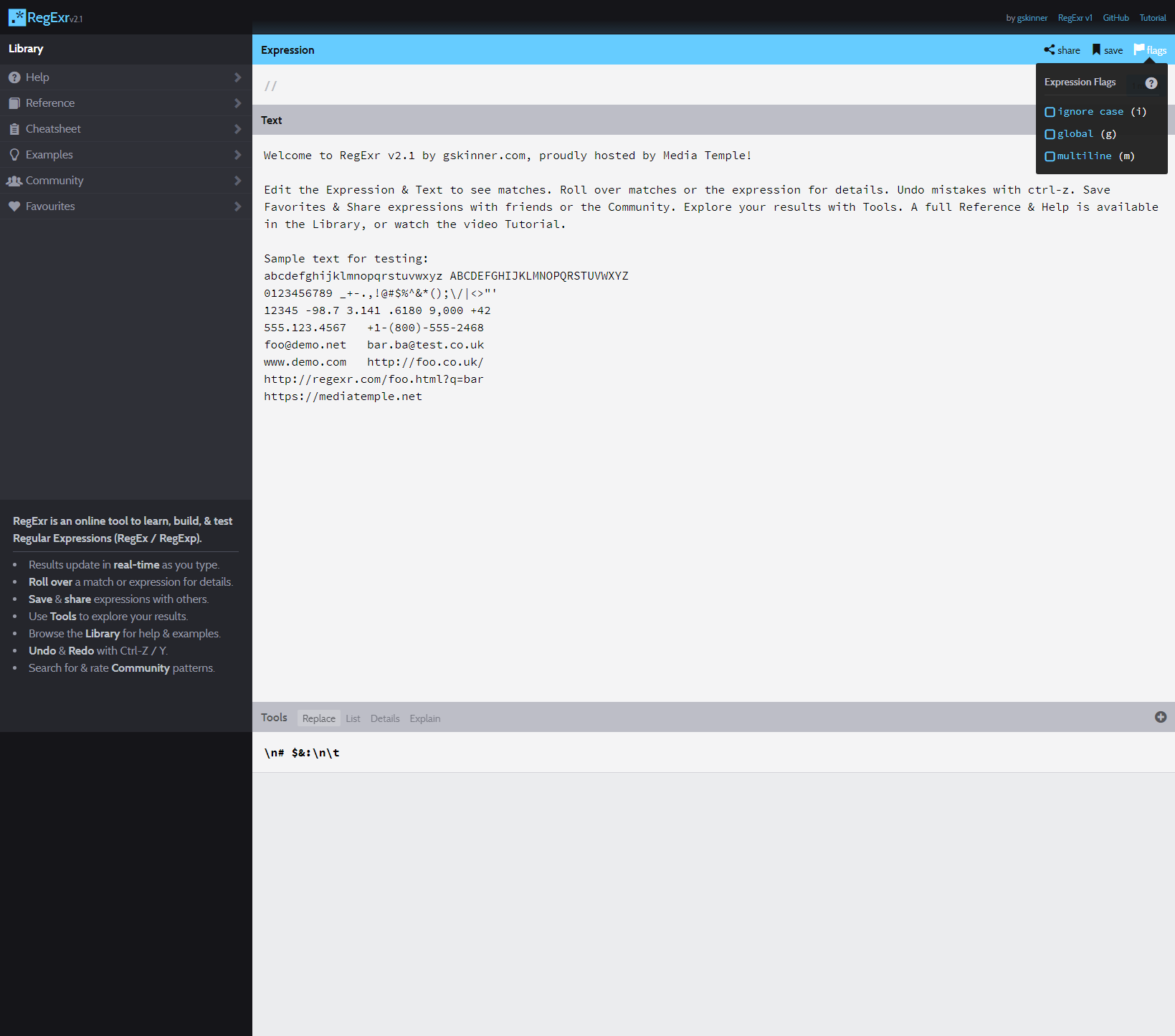Click the save bookmark icon
1175x1036 pixels.
[x=1096, y=49]
